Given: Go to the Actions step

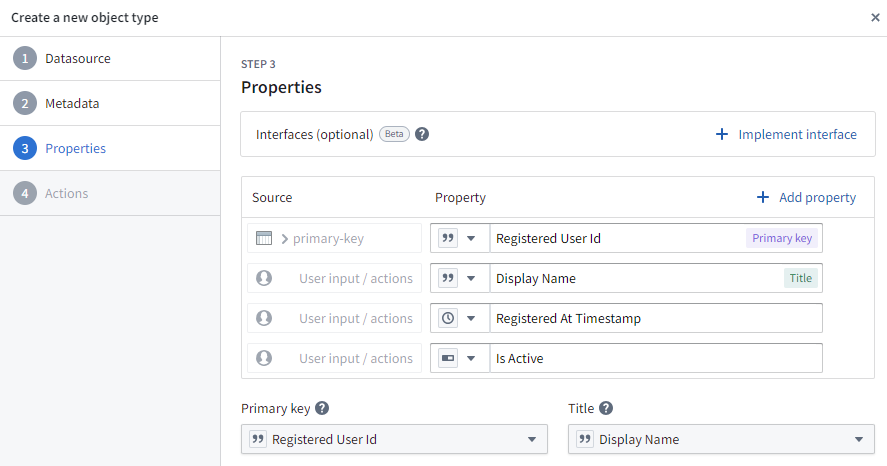Looking at the screenshot, I should pyautogui.click(x=66, y=193).
